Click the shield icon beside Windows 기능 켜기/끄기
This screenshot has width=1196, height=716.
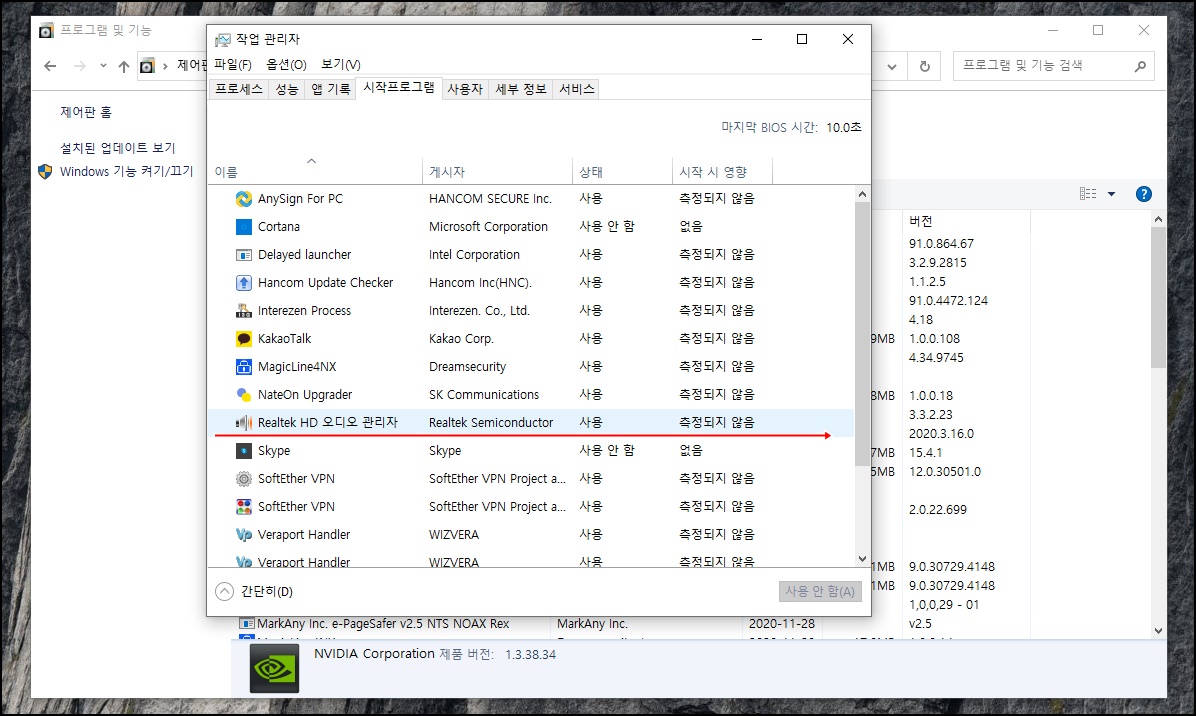45,172
